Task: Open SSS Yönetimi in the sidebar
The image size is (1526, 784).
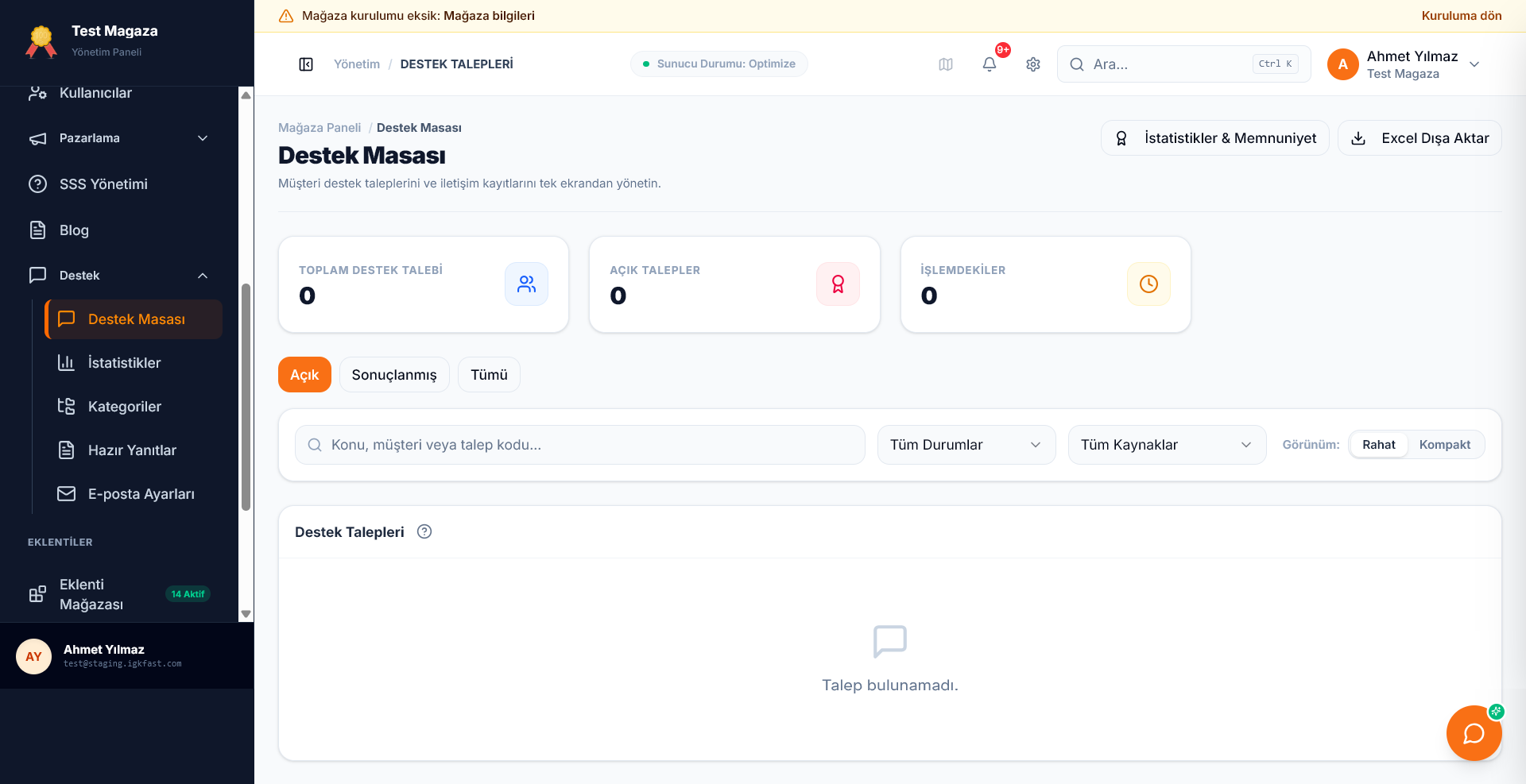Action: pos(119,184)
